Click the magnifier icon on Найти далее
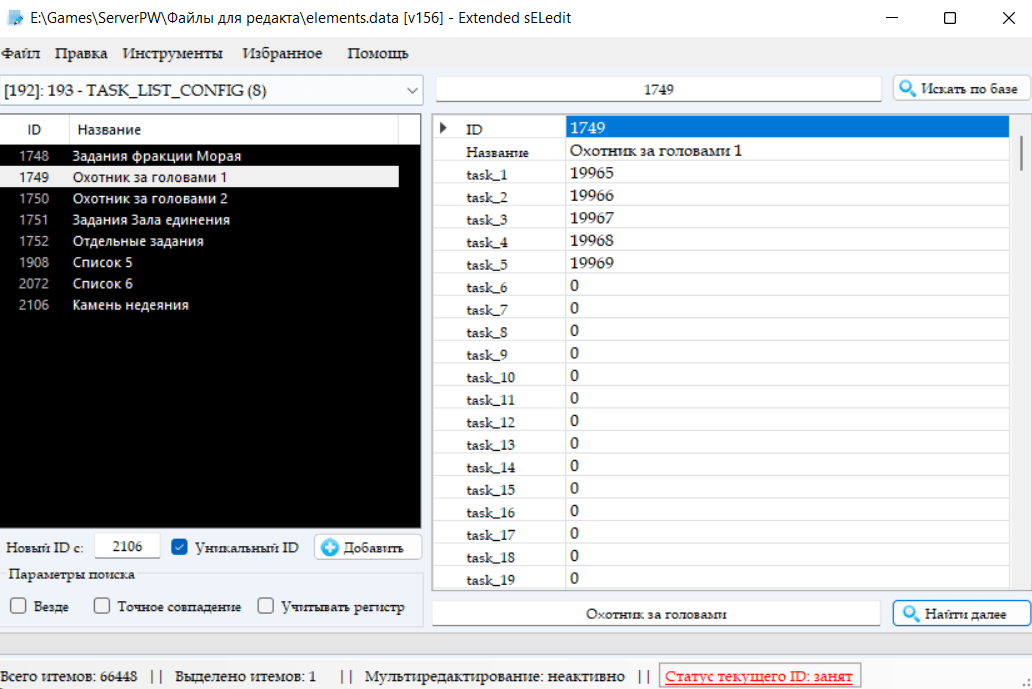 [911, 613]
